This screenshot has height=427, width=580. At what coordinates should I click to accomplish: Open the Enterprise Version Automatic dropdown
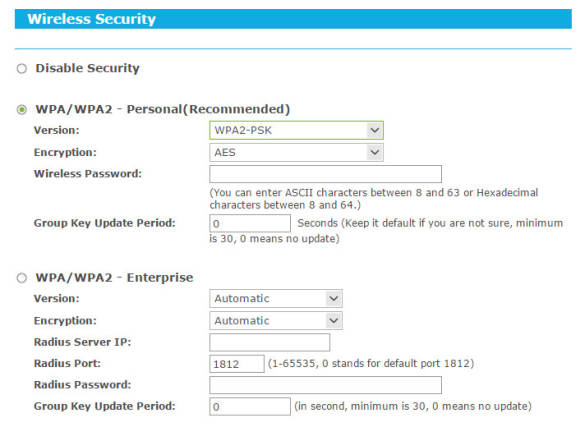(276, 299)
